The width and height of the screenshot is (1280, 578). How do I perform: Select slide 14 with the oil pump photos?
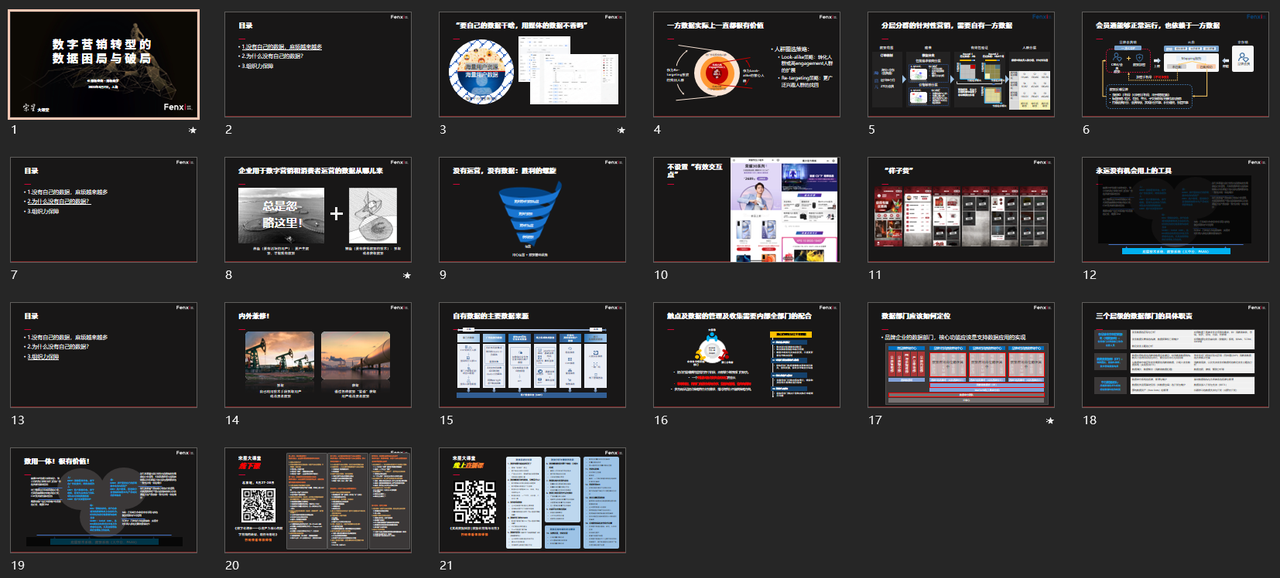point(318,355)
